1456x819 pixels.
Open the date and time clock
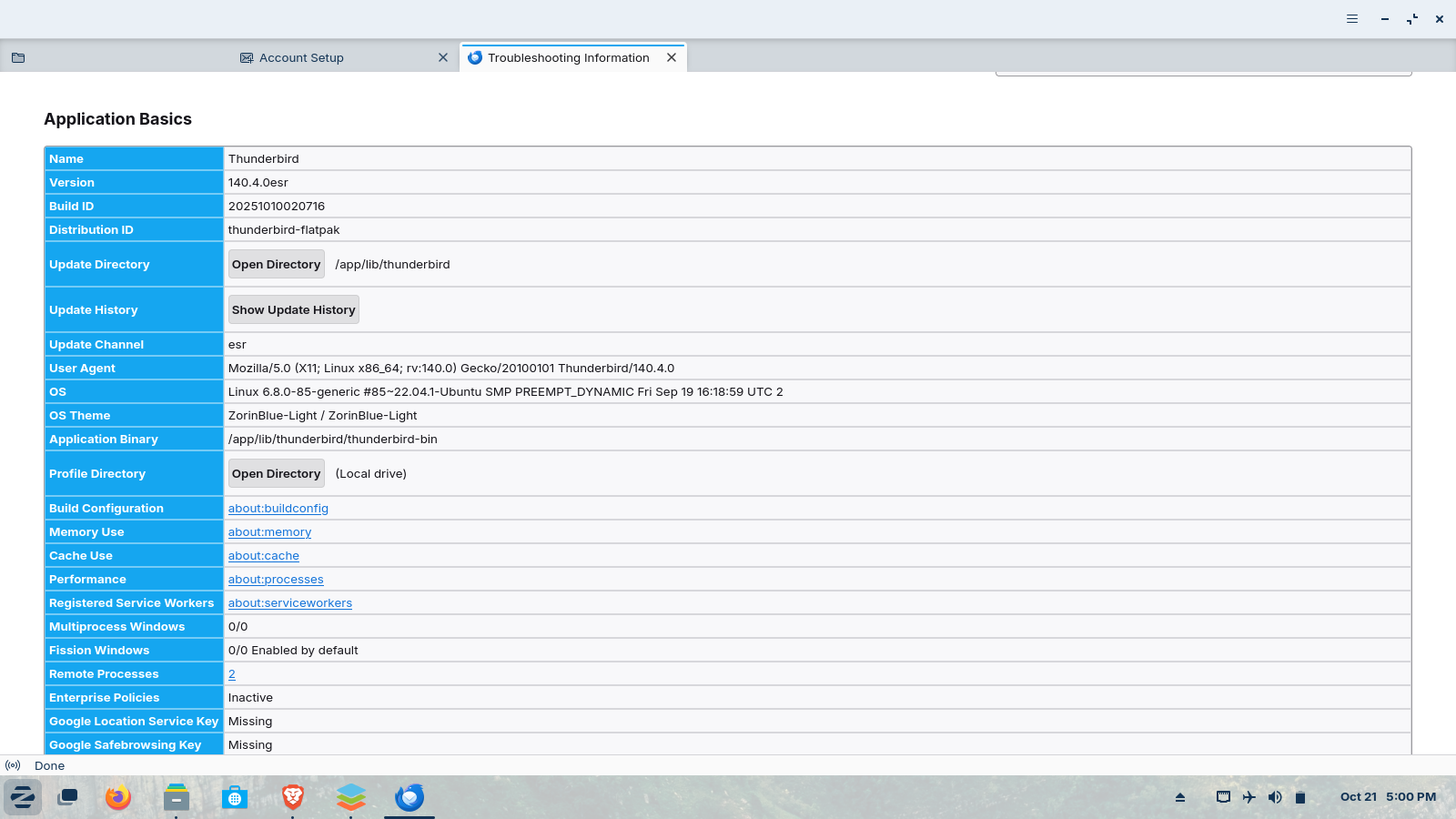[1389, 797]
